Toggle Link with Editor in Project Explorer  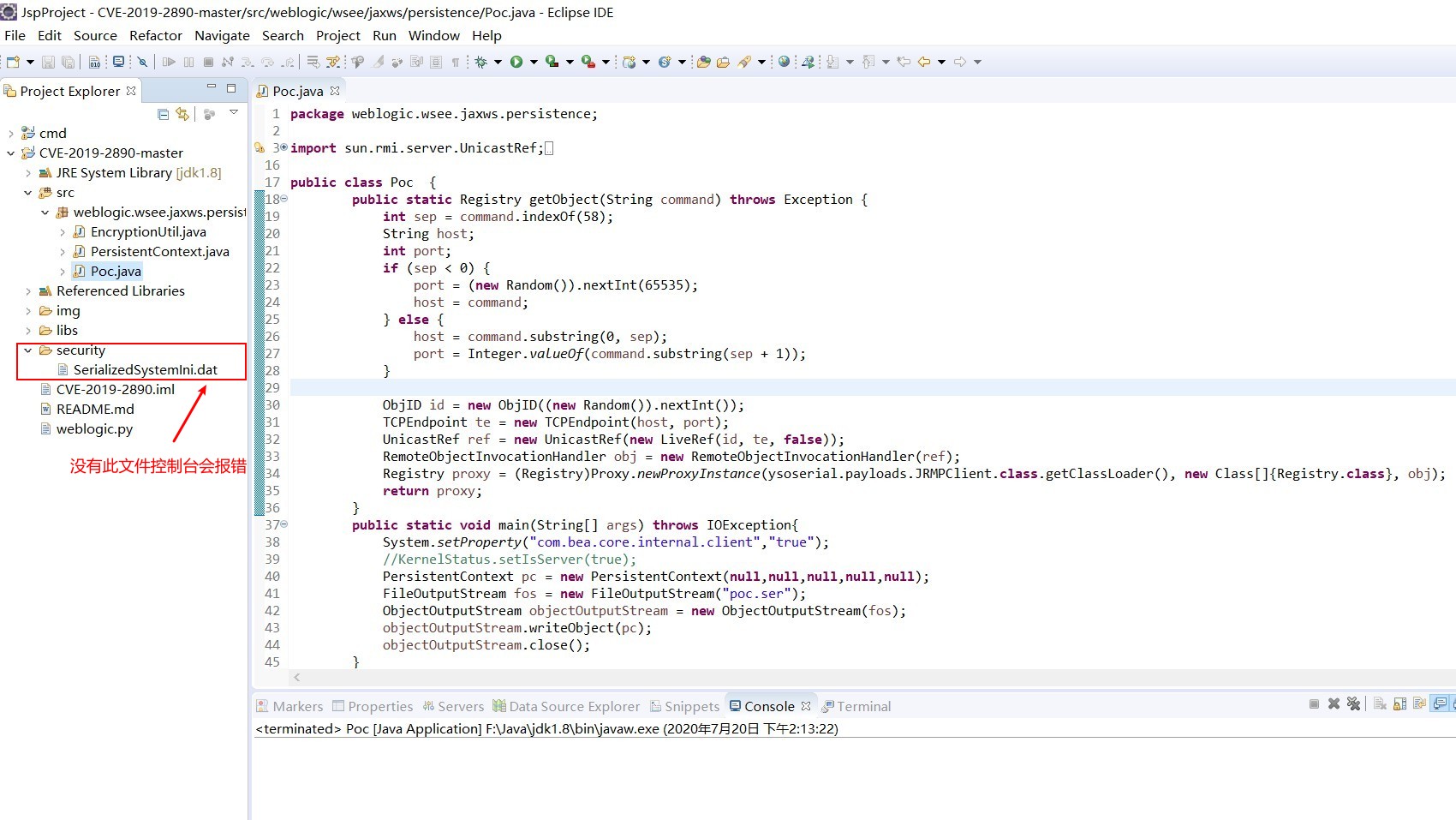182,114
